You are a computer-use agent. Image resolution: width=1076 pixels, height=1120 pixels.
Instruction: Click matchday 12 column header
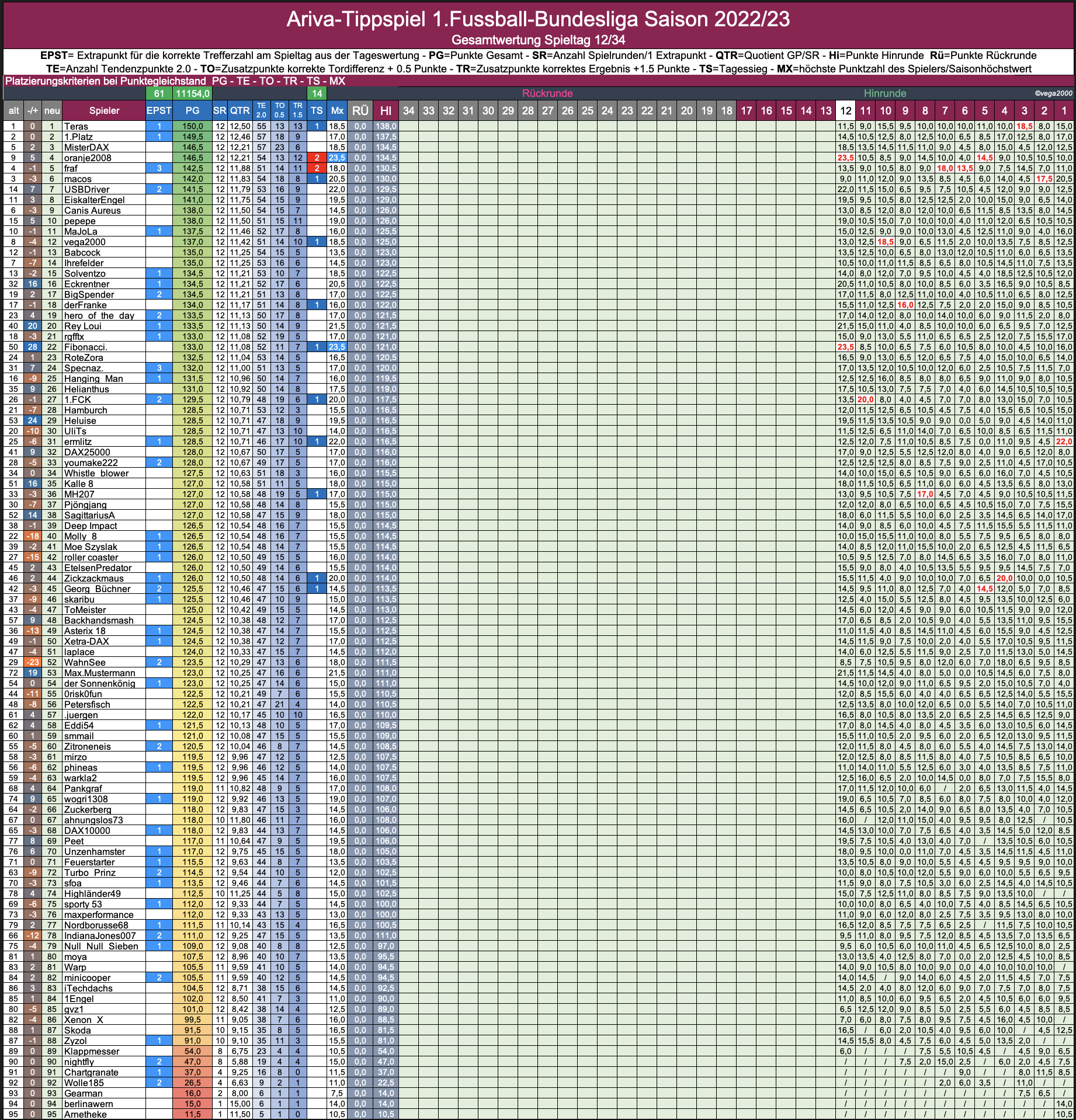coord(846,110)
